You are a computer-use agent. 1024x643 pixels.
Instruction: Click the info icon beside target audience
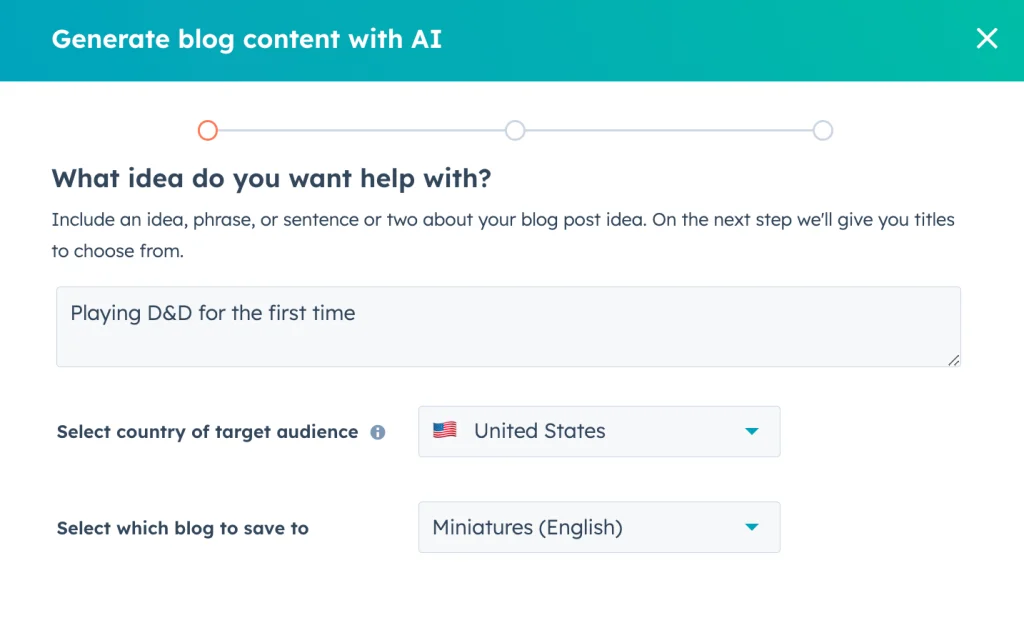pyautogui.click(x=378, y=433)
